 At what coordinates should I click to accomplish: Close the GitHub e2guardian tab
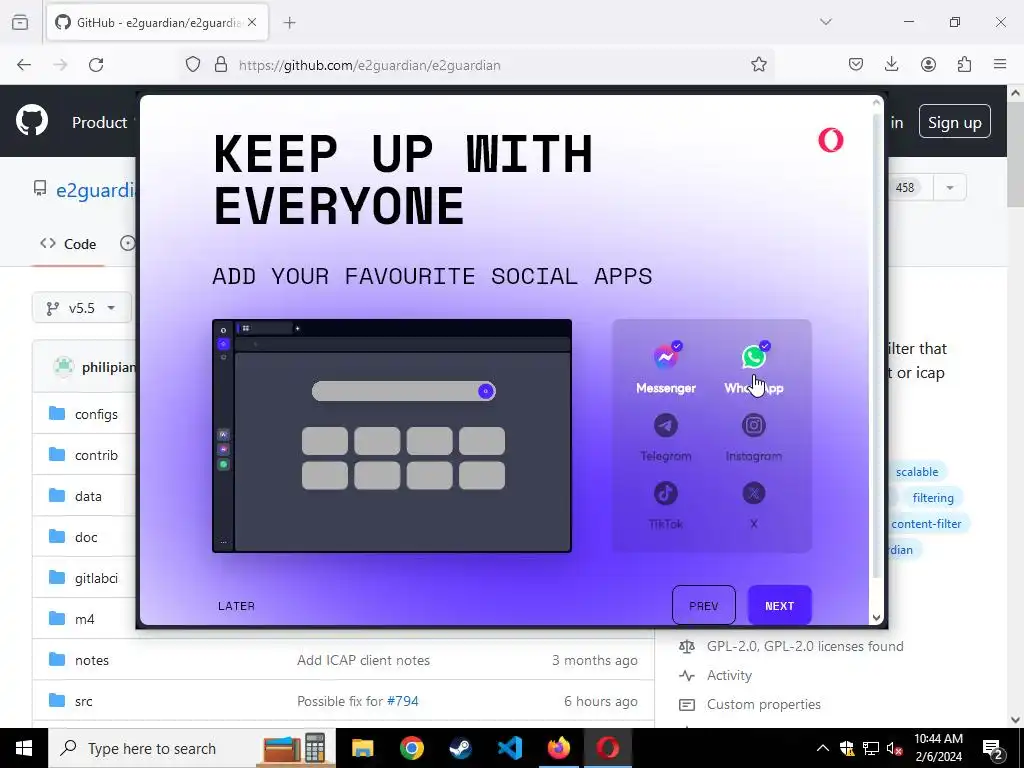point(252,22)
